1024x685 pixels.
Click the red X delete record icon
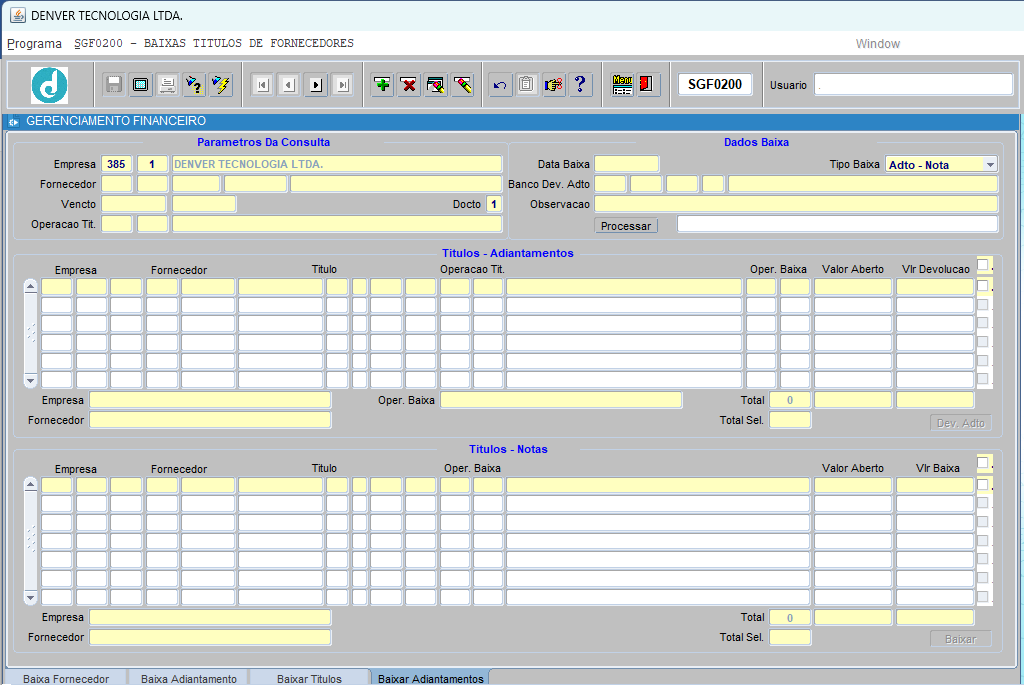point(409,85)
